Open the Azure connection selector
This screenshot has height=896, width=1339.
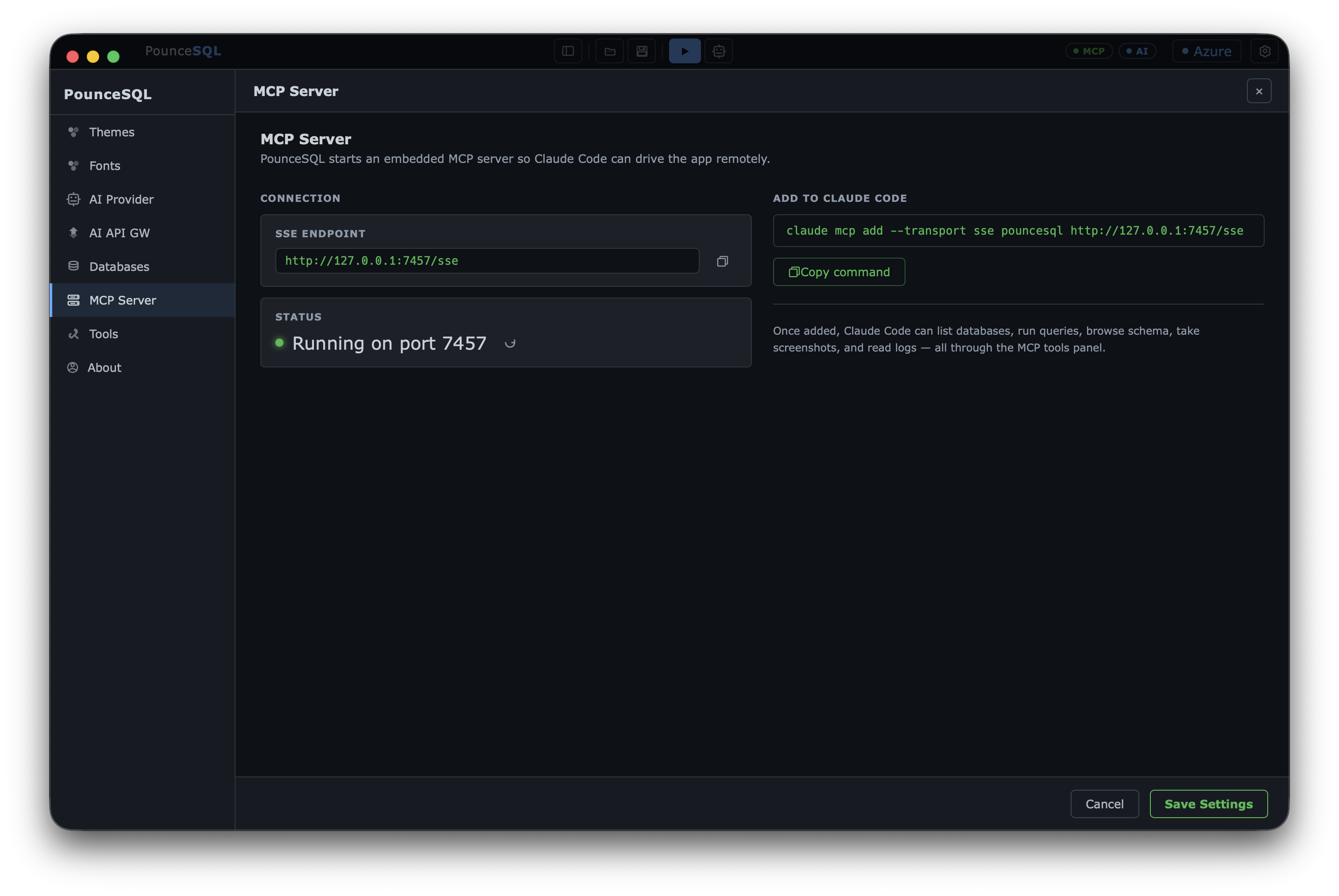(1207, 51)
